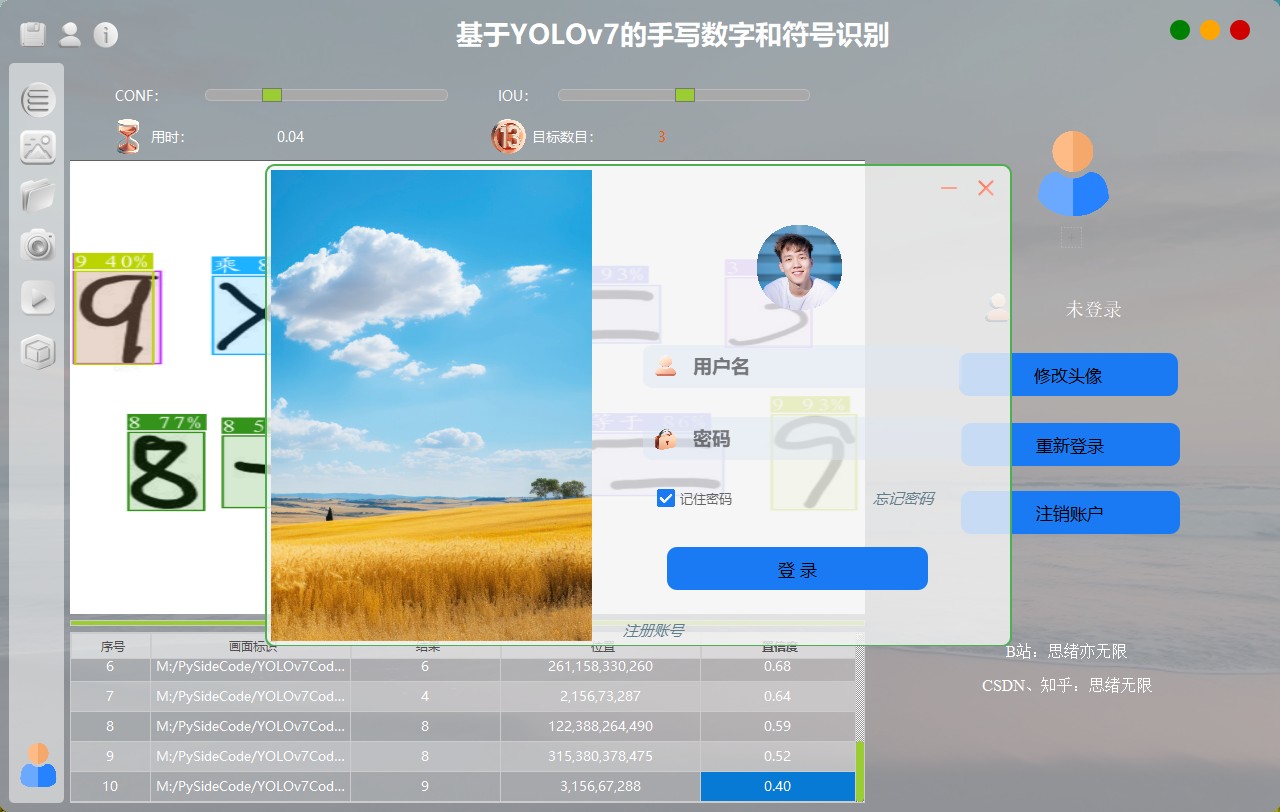Viewport: 1280px width, 812px height.
Task: Select row number 10 in table
Action: tap(111, 786)
